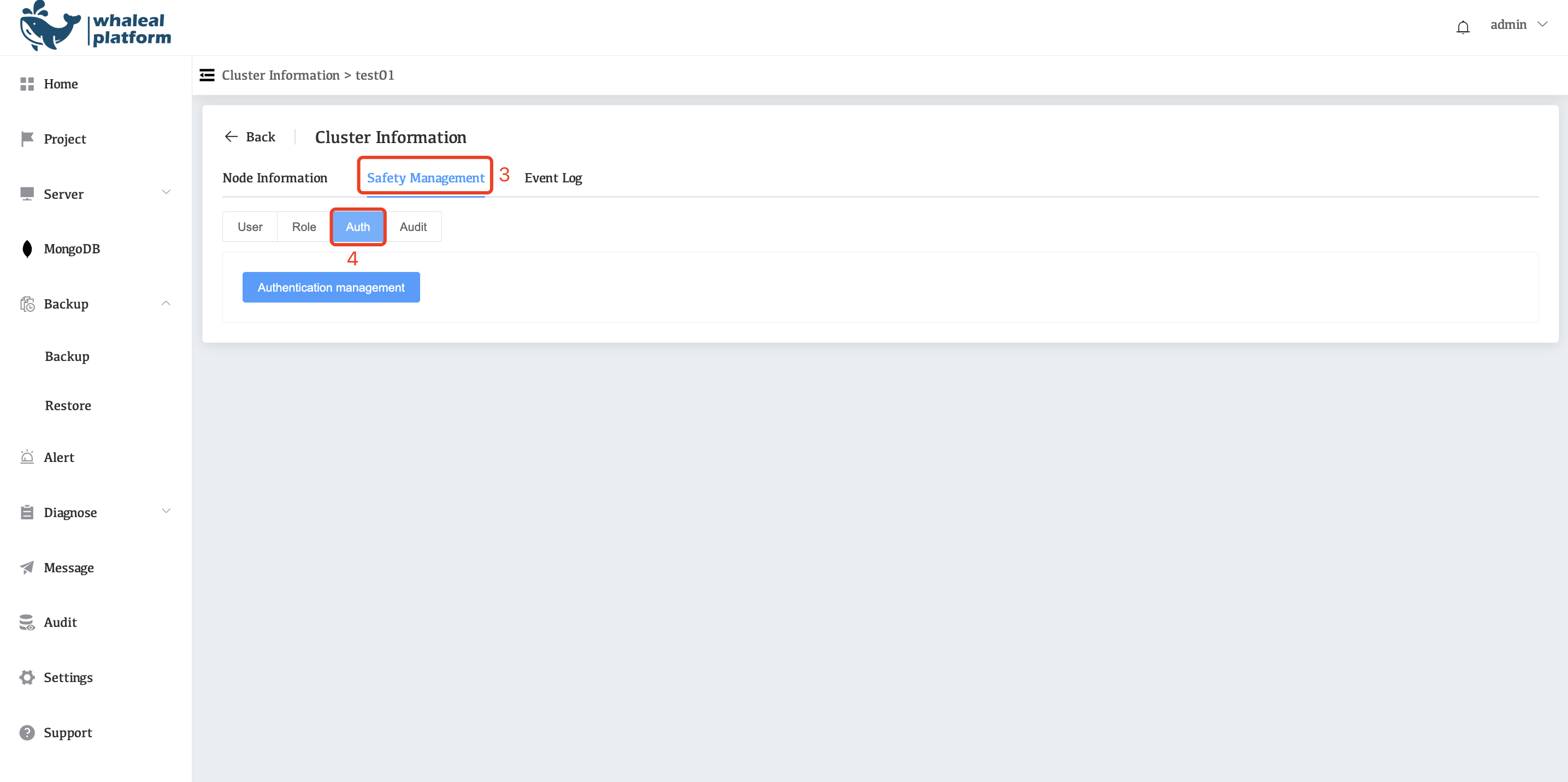The height and width of the screenshot is (782, 1568).
Task: Click the notification bell in the top bar
Action: click(1463, 26)
